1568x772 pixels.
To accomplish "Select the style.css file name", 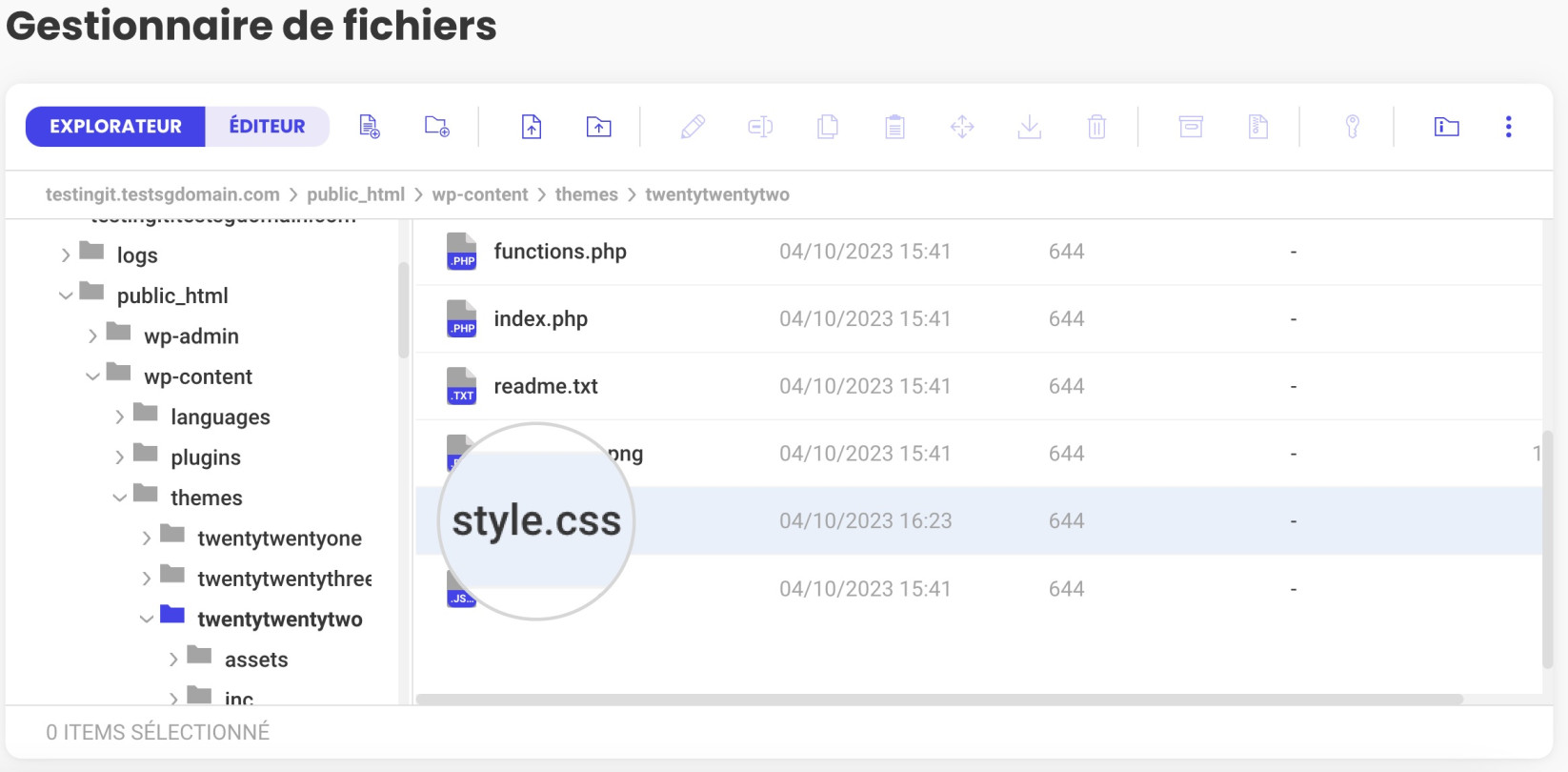I will pos(536,520).
